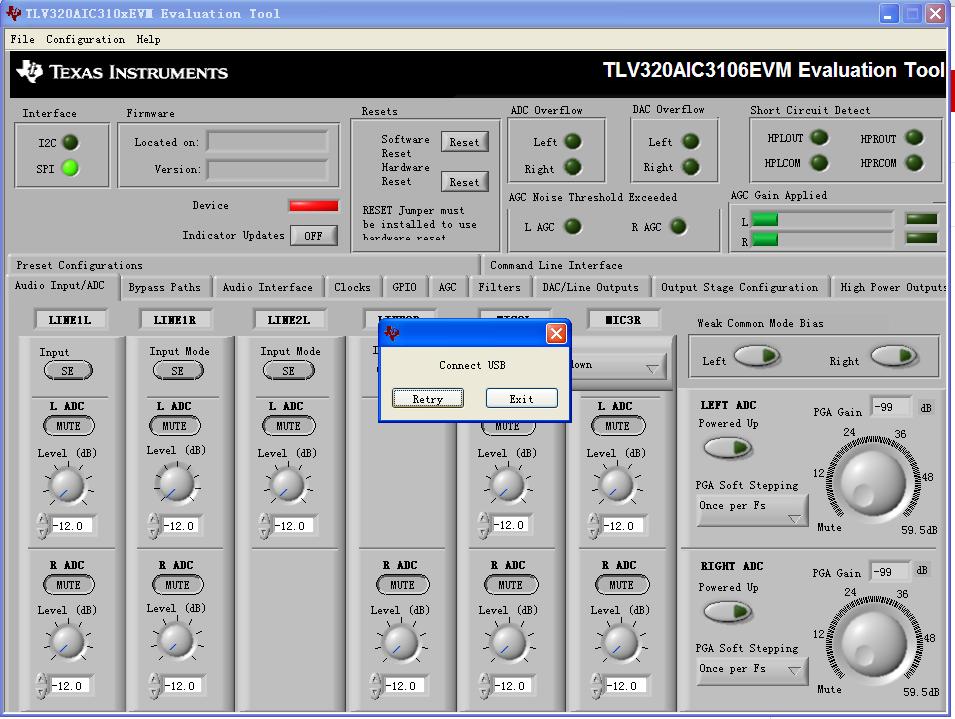955x719 pixels.
Task: Click the R AGC Gain Applied bar
Action: pyautogui.click(x=822, y=239)
